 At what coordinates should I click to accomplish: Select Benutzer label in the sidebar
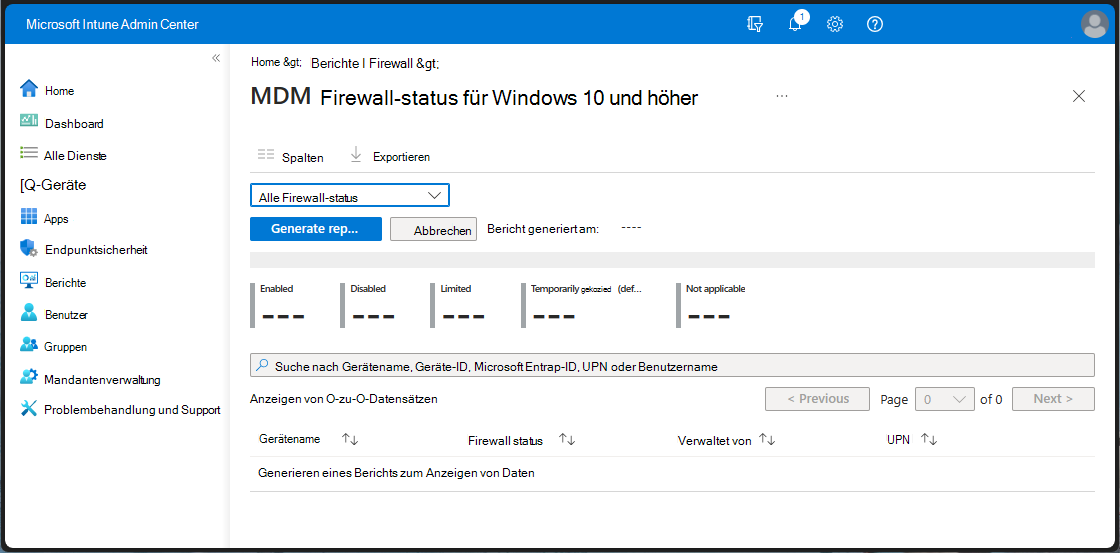click(66, 314)
